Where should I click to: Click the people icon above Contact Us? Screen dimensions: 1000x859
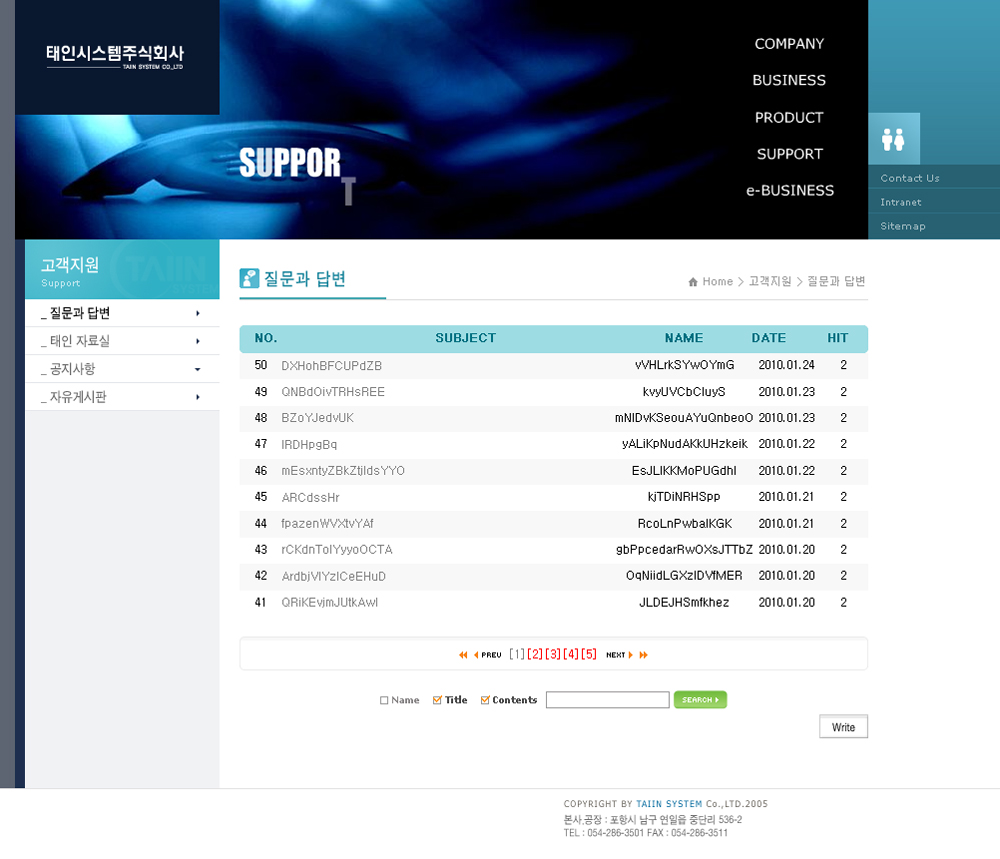[x=893, y=139]
